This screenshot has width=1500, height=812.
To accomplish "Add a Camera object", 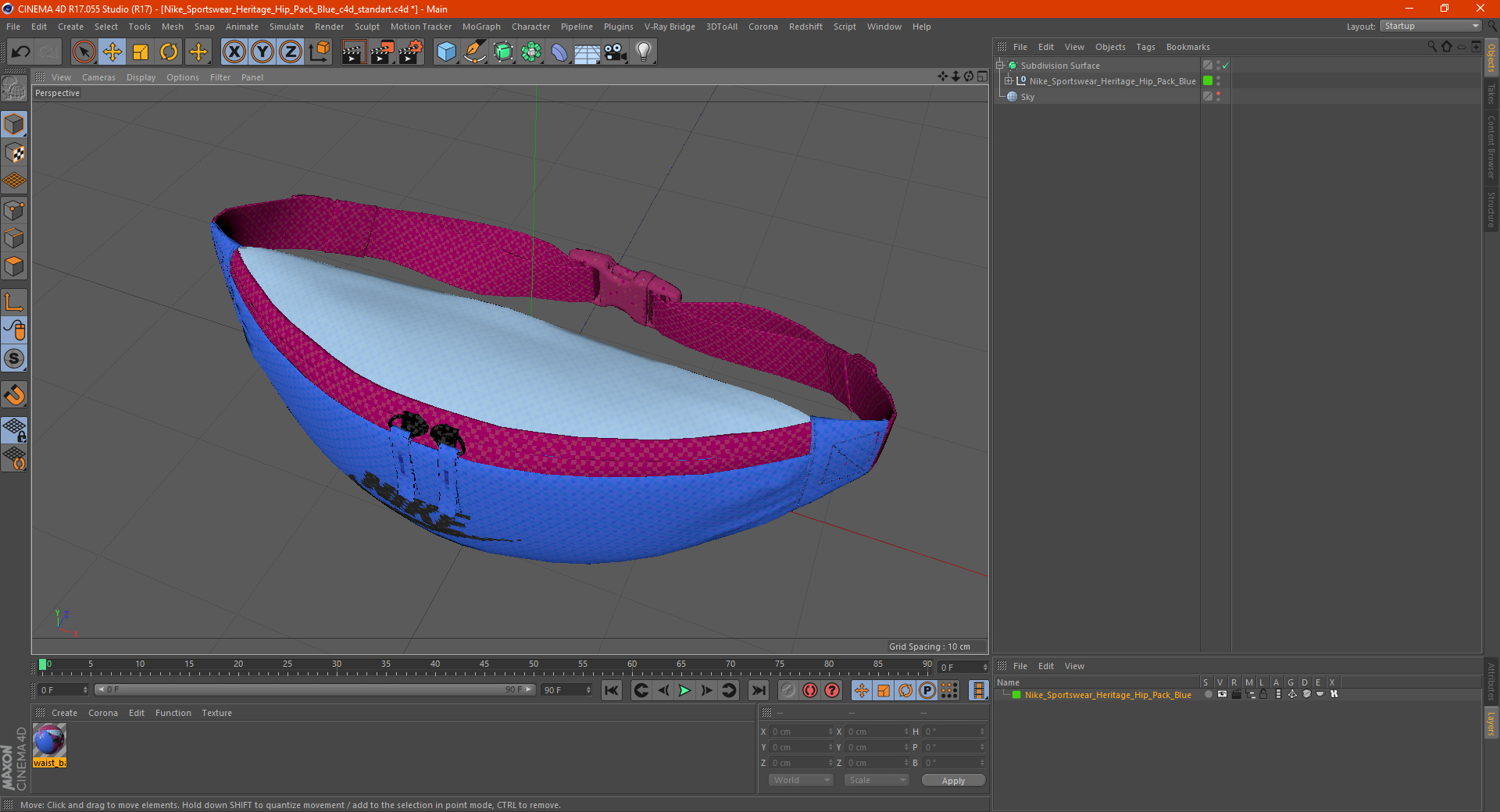I will tap(616, 52).
